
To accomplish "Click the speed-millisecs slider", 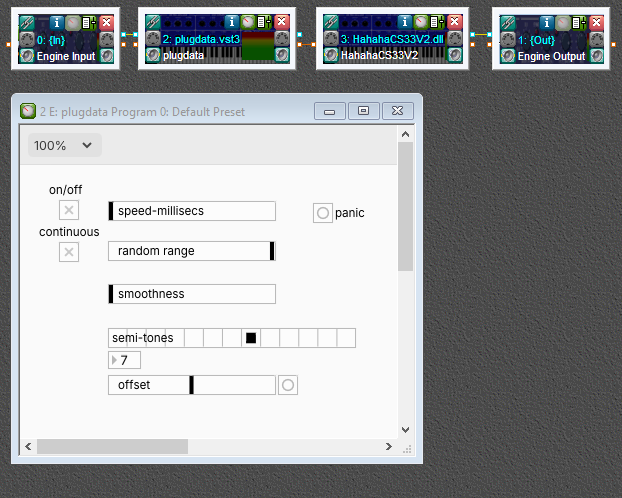I will [191, 211].
